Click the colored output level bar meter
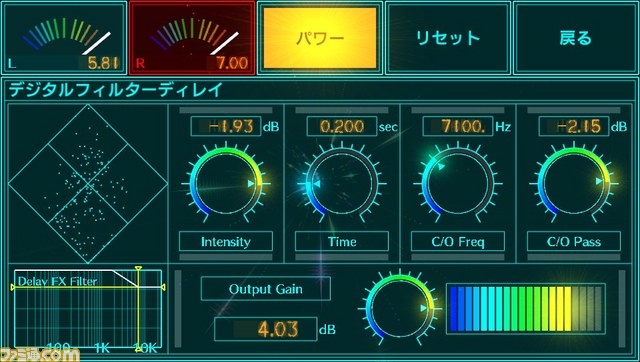 [x=526, y=309]
